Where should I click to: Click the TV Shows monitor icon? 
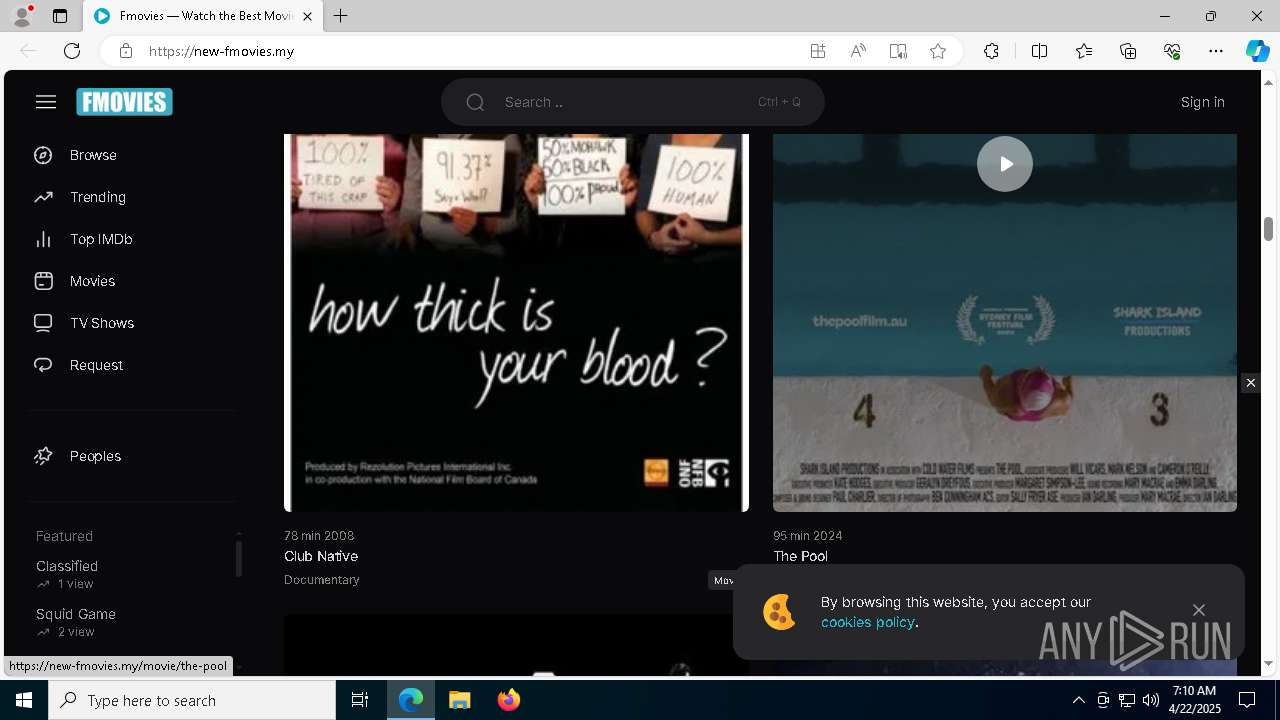[43, 323]
